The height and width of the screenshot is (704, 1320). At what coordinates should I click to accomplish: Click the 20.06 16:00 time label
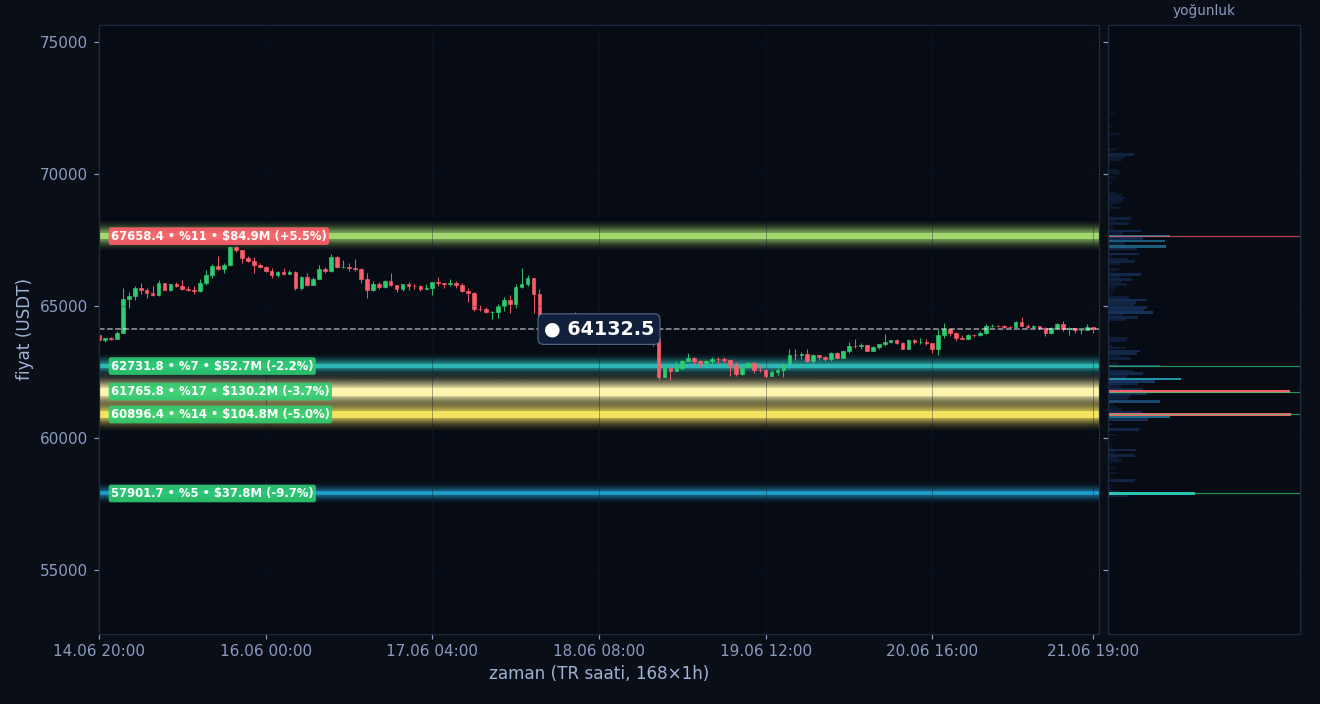[x=932, y=651]
